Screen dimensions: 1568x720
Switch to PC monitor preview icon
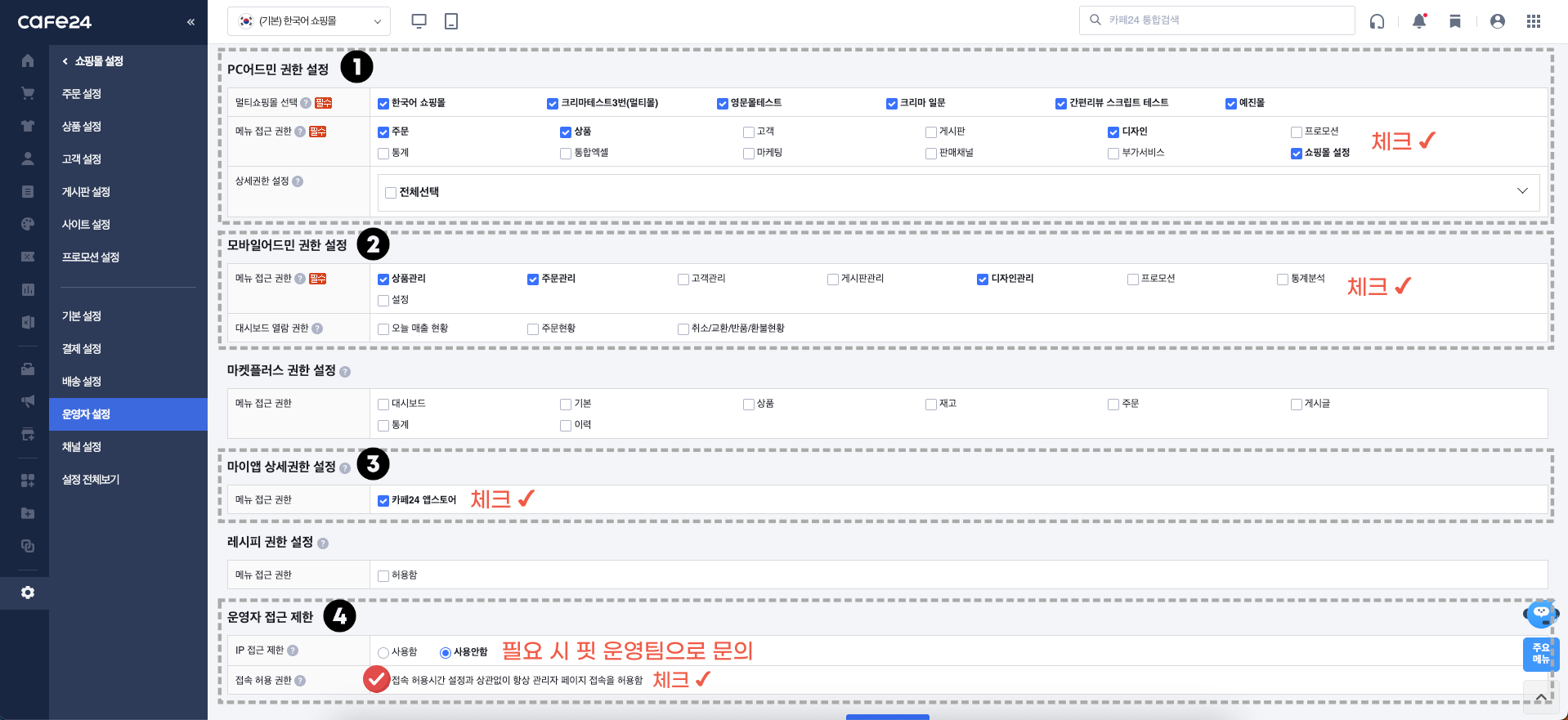[419, 21]
